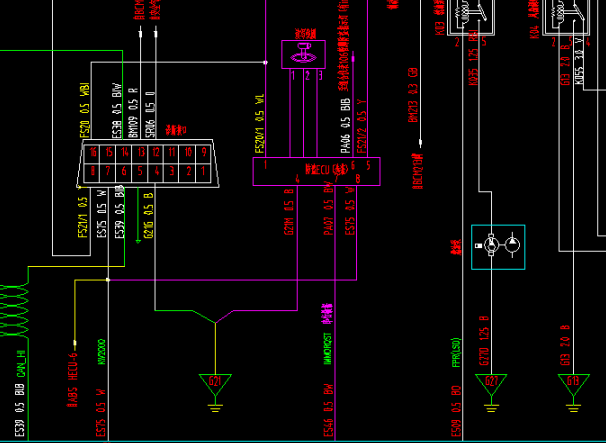The height and width of the screenshot is (443, 606).
Task: Click pin 5 of the magenta ECU box
Action: pyautogui.click(x=368, y=165)
